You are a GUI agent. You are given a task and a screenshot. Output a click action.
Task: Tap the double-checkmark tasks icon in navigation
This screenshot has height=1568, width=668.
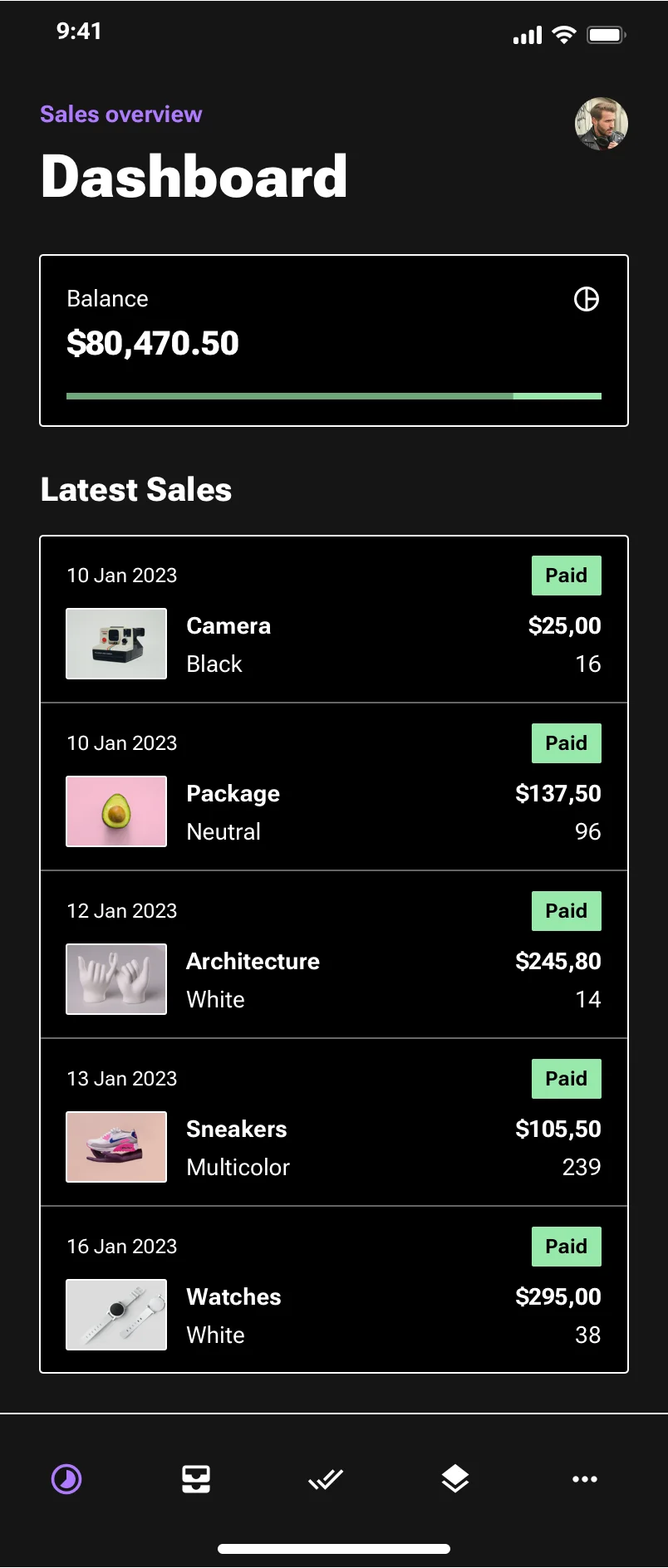(x=325, y=1478)
